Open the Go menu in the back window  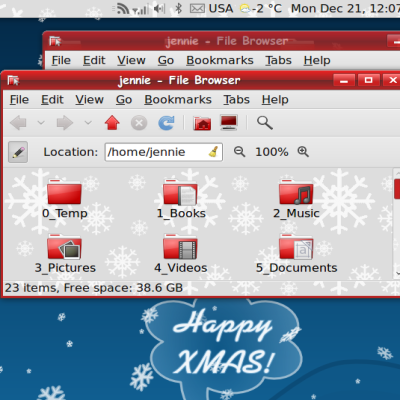(166, 60)
